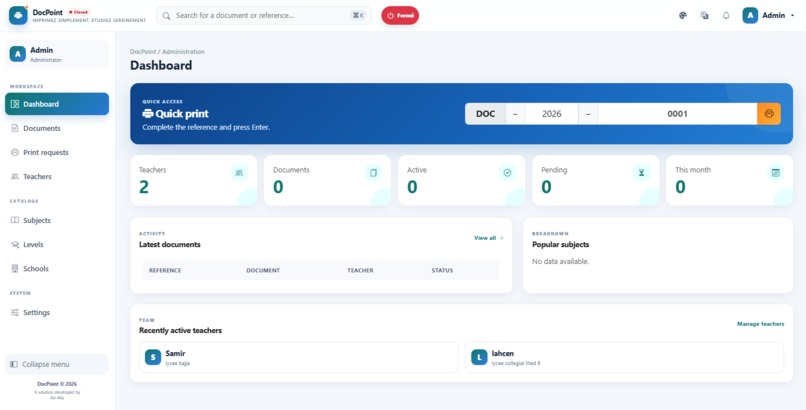The image size is (806, 410).
Task: Click the 0001 reference number field
Action: (677, 114)
